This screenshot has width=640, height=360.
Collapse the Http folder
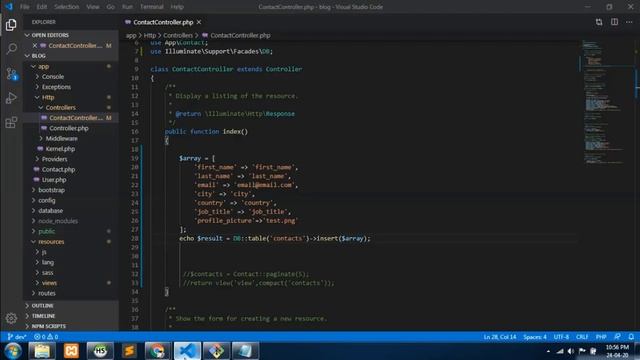pos(70,97)
